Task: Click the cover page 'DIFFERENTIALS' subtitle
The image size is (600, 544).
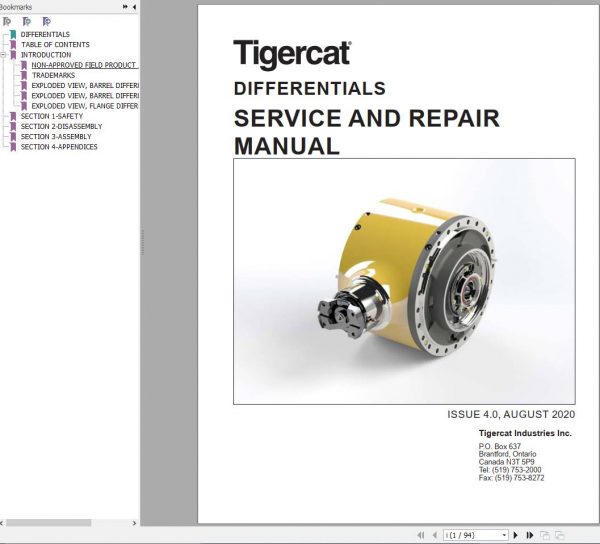Action: click(310, 89)
